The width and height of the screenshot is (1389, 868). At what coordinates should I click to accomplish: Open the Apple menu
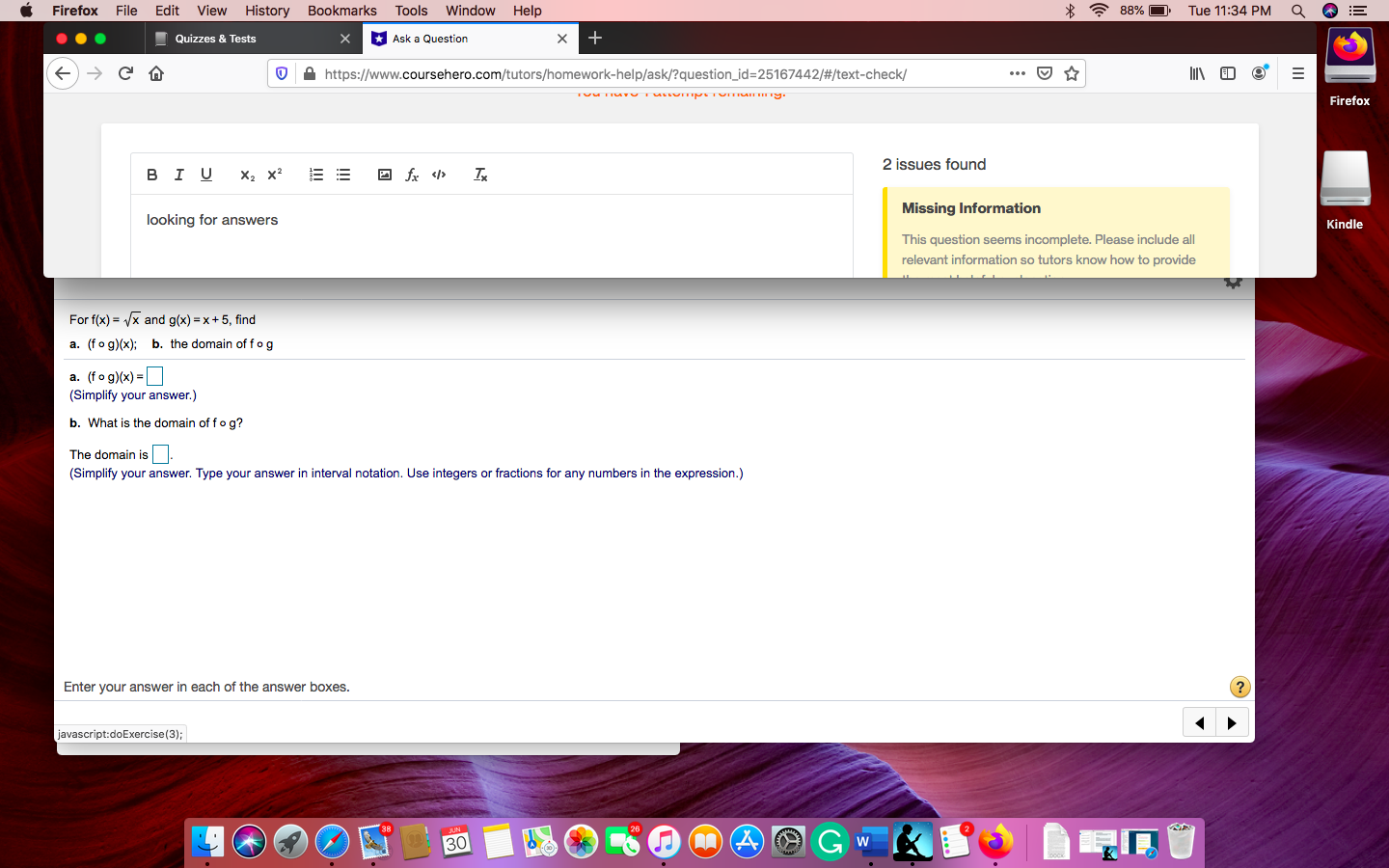click(x=26, y=11)
